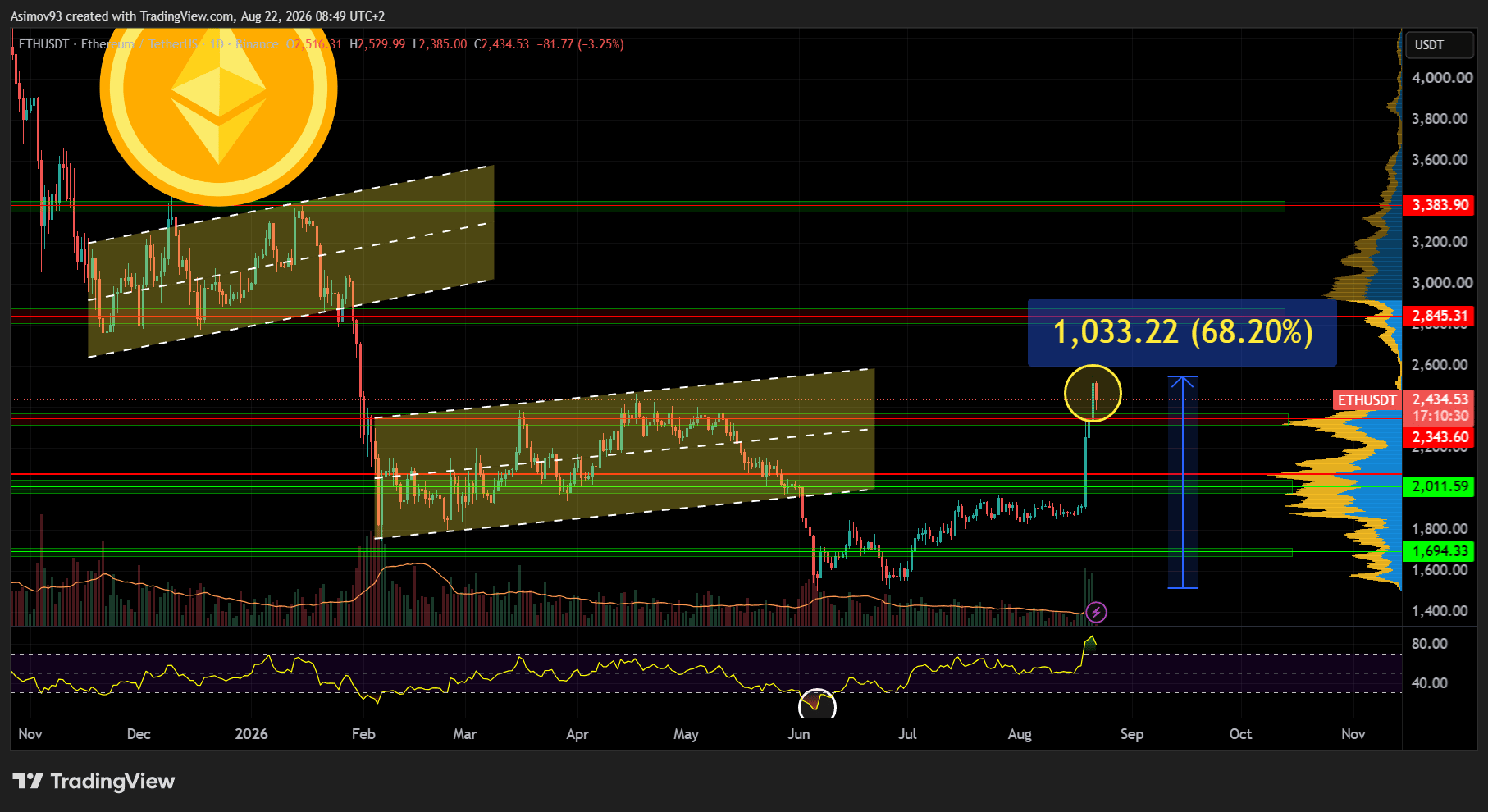Click the Apr label on the time axis
Screen dimensions: 1488x812
[x=577, y=734]
